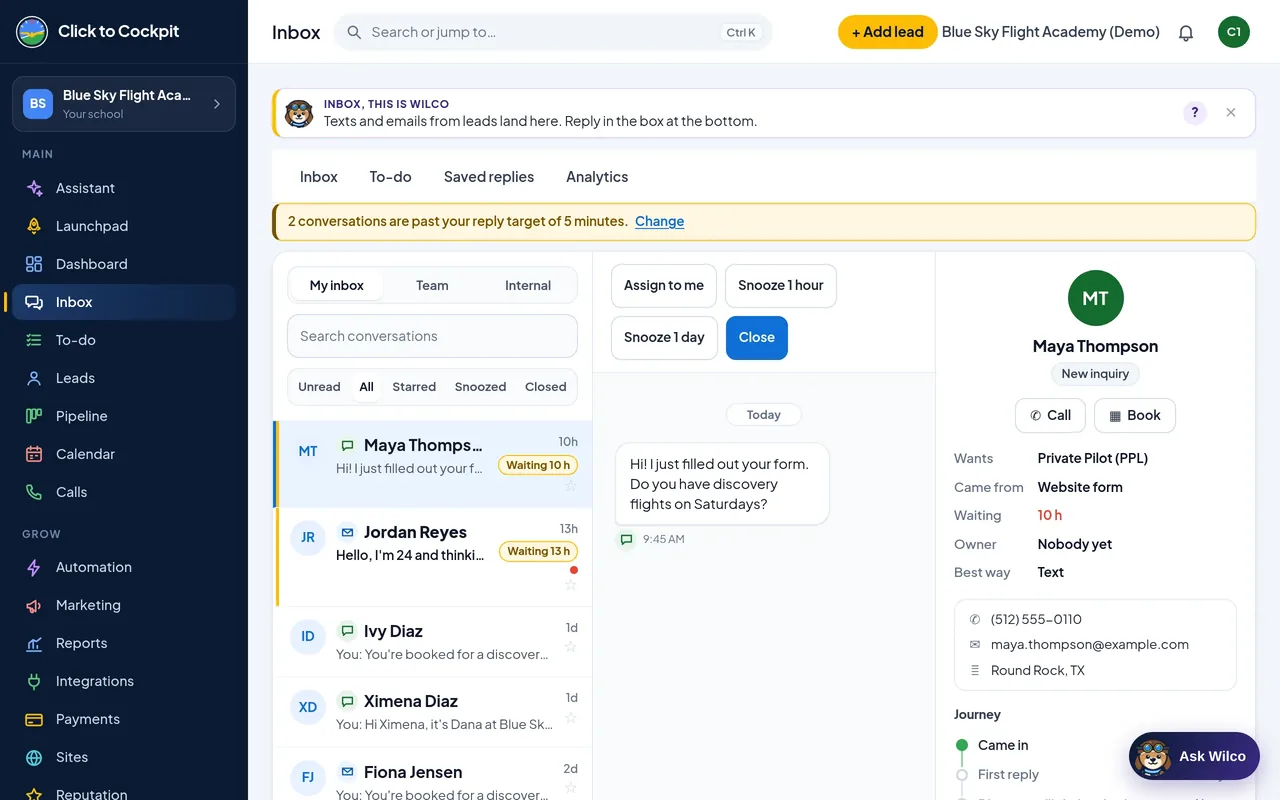The image size is (1280, 800).
Task: Click the Marketing megaphone icon
Action: (x=34, y=605)
